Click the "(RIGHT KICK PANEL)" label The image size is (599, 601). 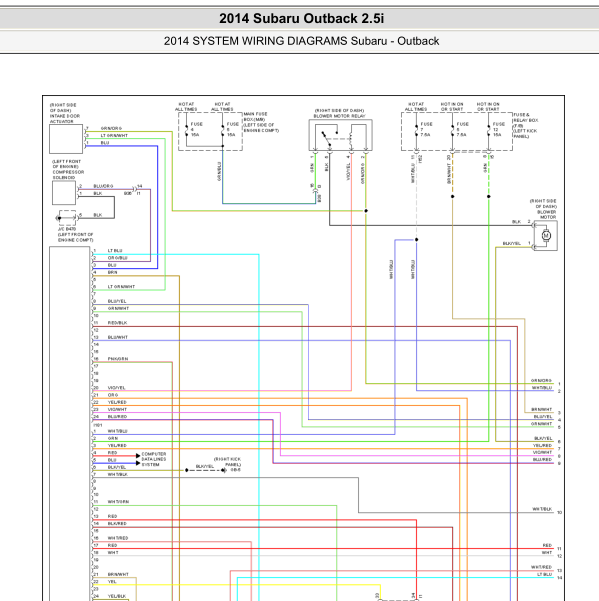point(228,461)
